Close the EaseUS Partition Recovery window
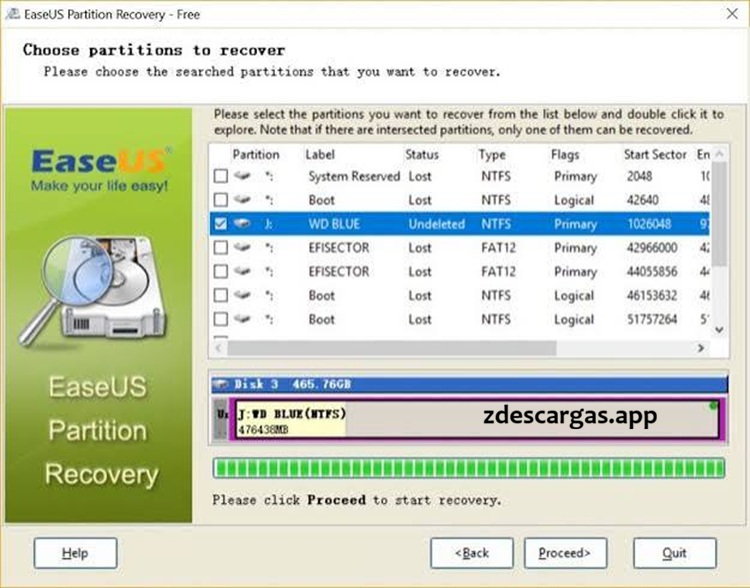The width and height of the screenshot is (750, 588). coord(732,14)
